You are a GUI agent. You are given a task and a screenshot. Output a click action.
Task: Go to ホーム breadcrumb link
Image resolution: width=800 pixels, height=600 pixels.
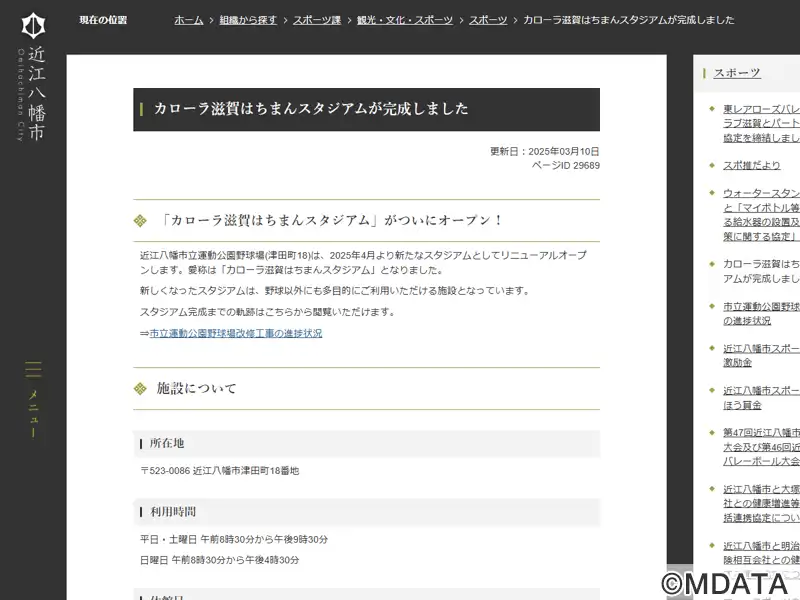coord(189,20)
